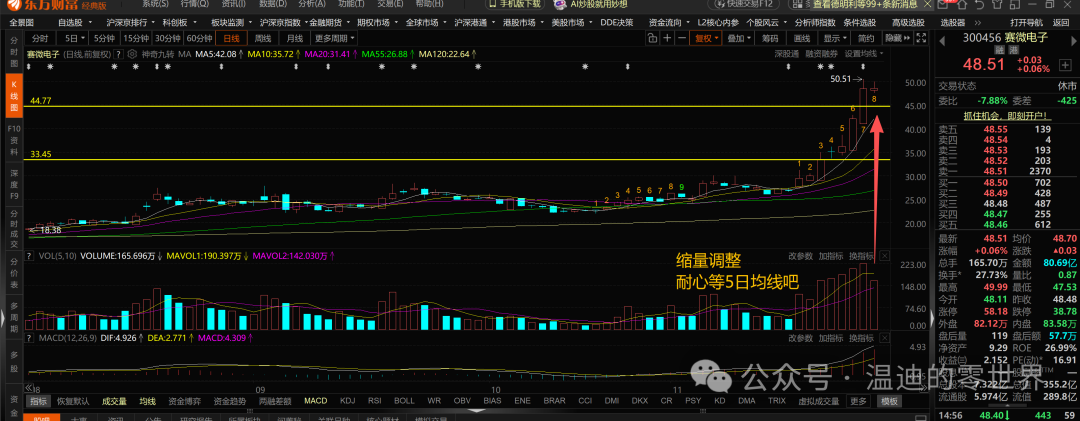Go to previous stock with left arrow

[942, 41]
